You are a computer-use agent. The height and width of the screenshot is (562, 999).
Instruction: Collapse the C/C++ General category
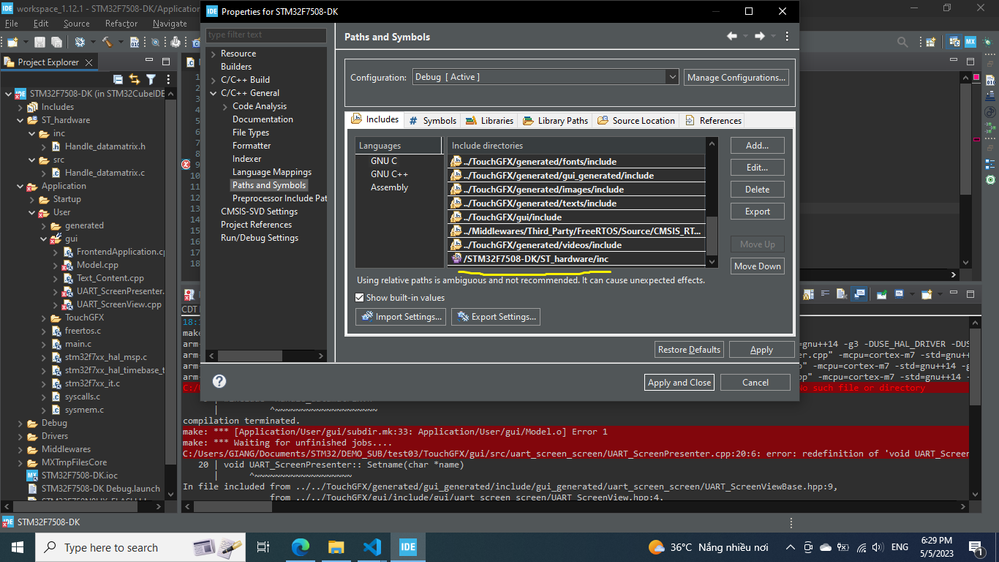(x=213, y=93)
